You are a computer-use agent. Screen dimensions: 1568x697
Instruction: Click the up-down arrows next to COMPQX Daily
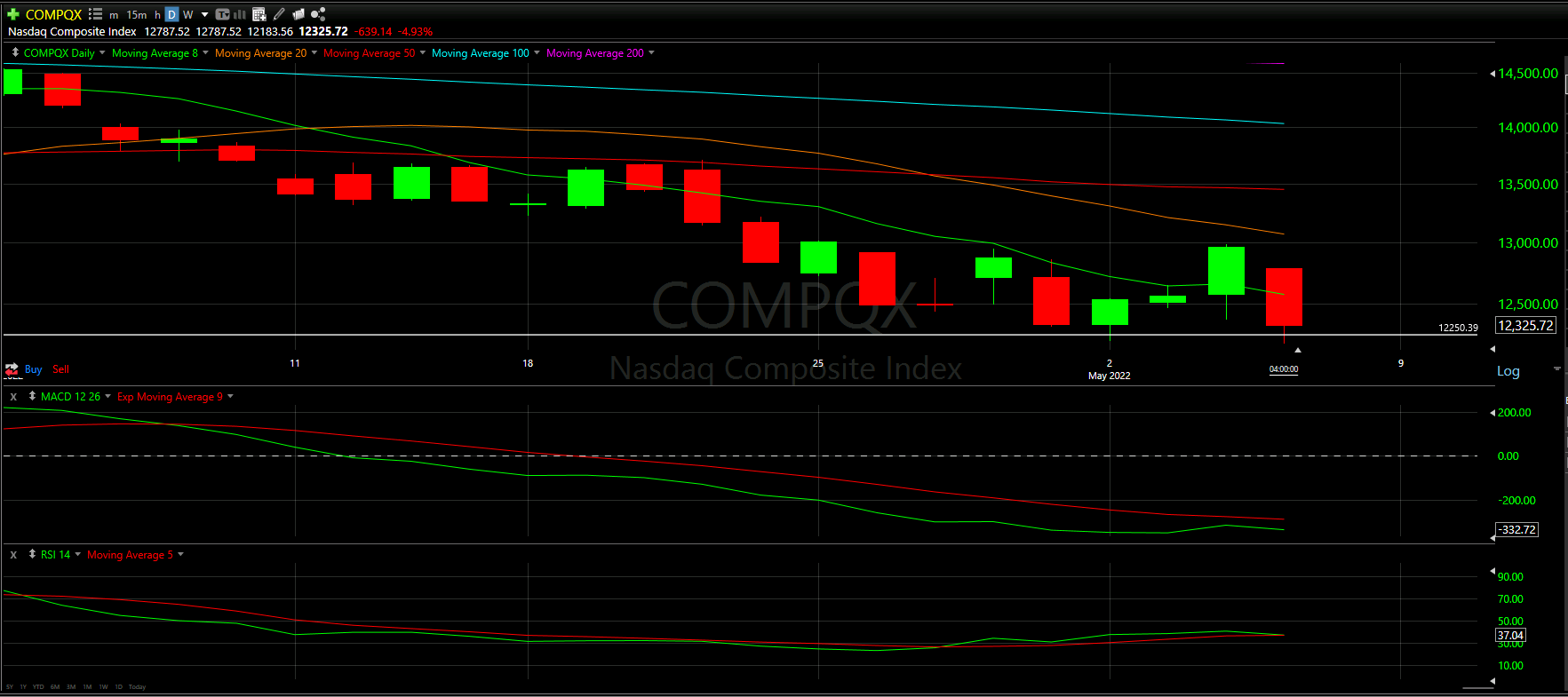(15, 52)
